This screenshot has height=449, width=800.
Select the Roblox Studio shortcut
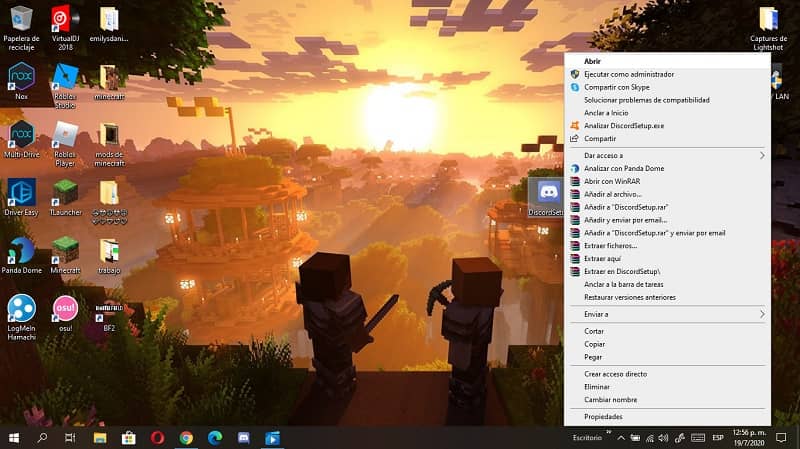65,86
